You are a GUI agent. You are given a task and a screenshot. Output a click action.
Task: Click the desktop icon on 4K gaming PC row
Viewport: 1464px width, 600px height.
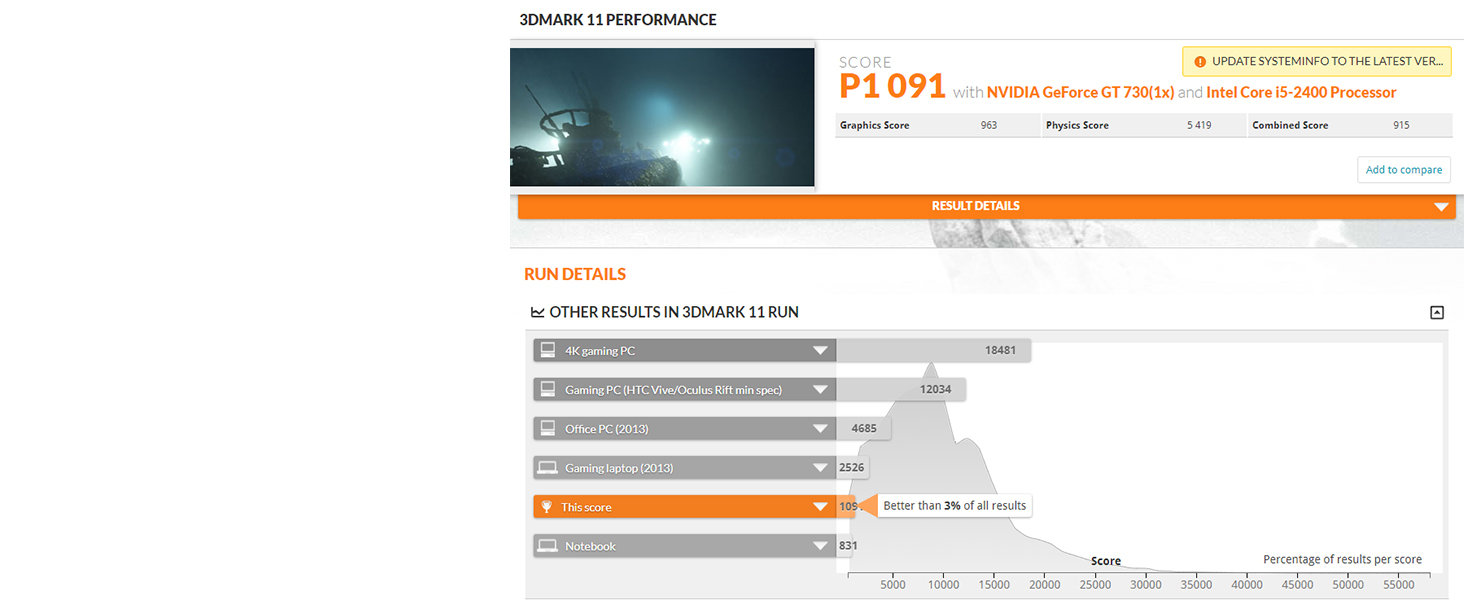pyautogui.click(x=547, y=350)
